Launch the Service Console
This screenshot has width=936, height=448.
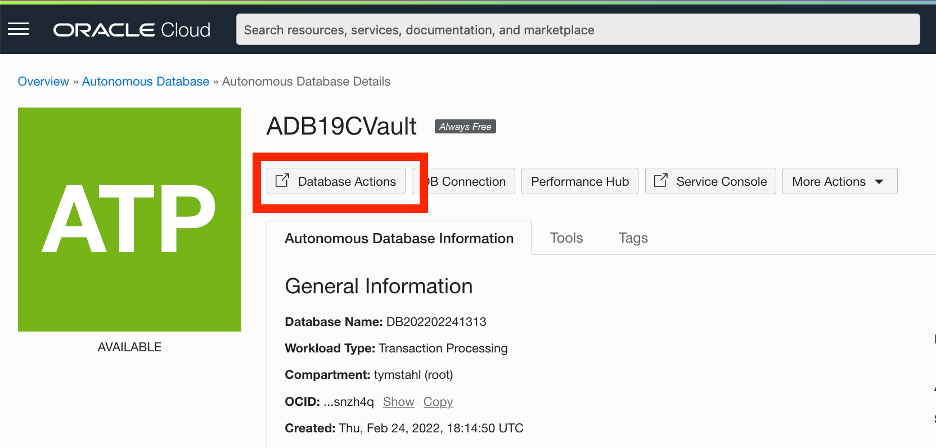point(710,182)
